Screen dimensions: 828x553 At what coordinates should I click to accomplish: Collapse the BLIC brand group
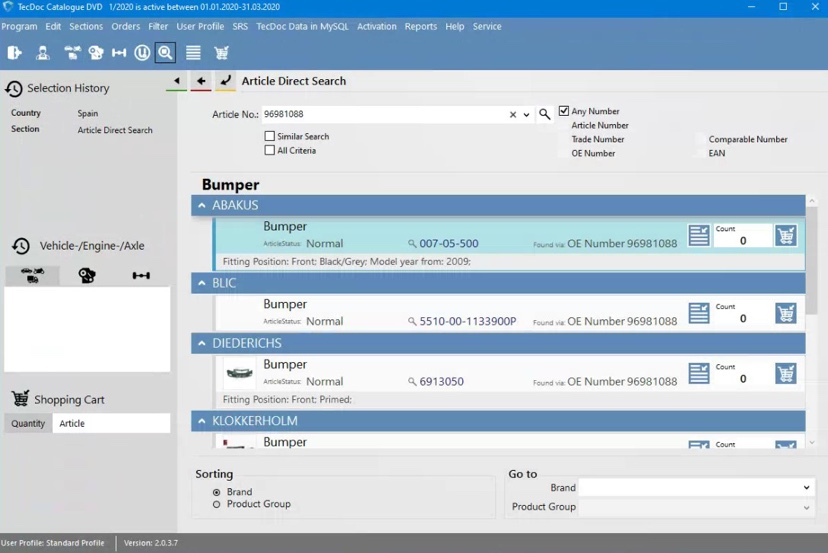pyautogui.click(x=202, y=283)
